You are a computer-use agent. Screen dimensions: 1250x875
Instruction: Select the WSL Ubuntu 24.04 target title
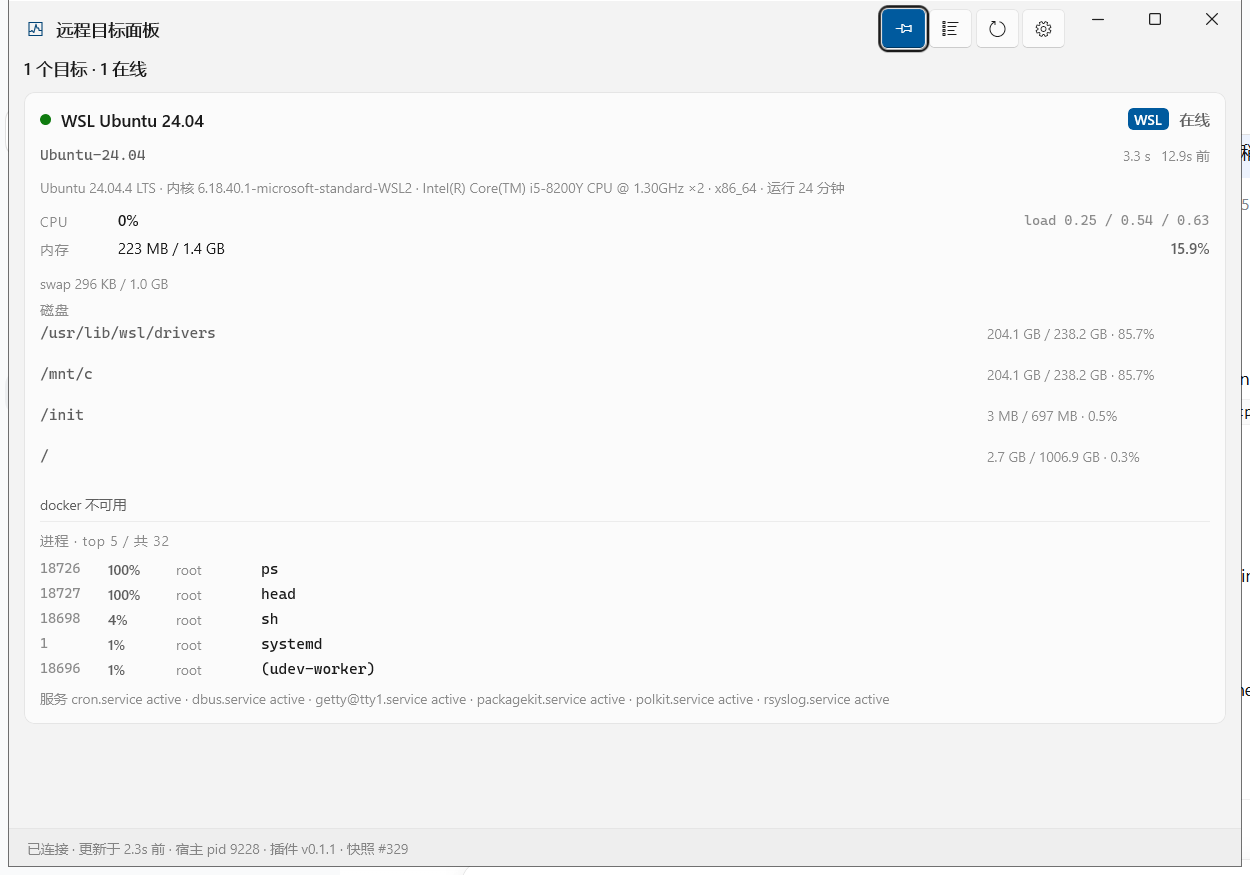(132, 121)
